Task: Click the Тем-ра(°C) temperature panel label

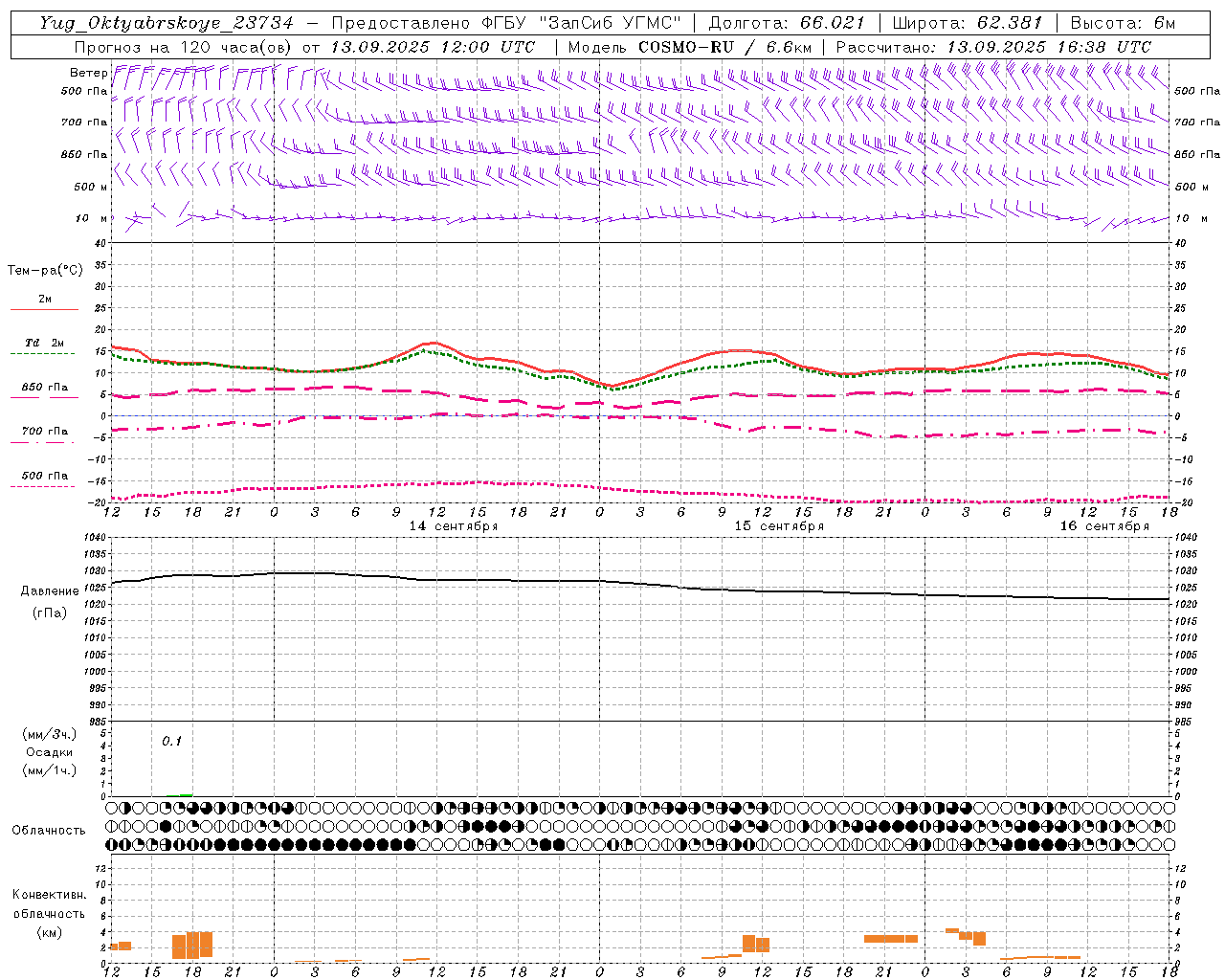Action: (x=45, y=271)
